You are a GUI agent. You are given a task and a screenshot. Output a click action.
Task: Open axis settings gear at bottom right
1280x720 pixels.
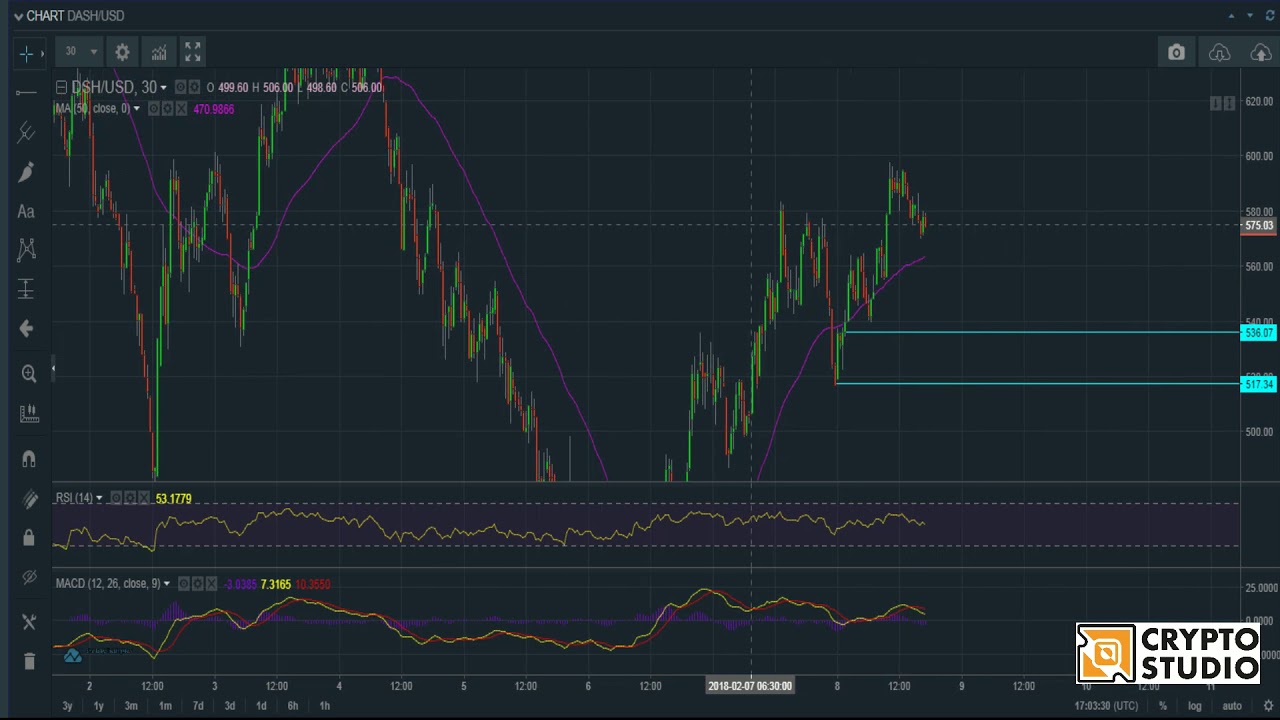[x=1268, y=706]
